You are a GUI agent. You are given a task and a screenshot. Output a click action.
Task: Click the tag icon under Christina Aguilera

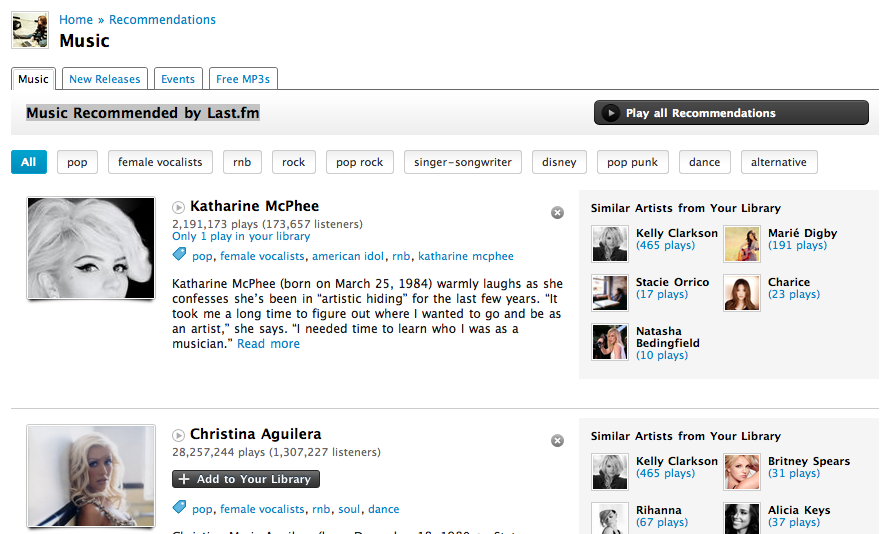tap(179, 507)
